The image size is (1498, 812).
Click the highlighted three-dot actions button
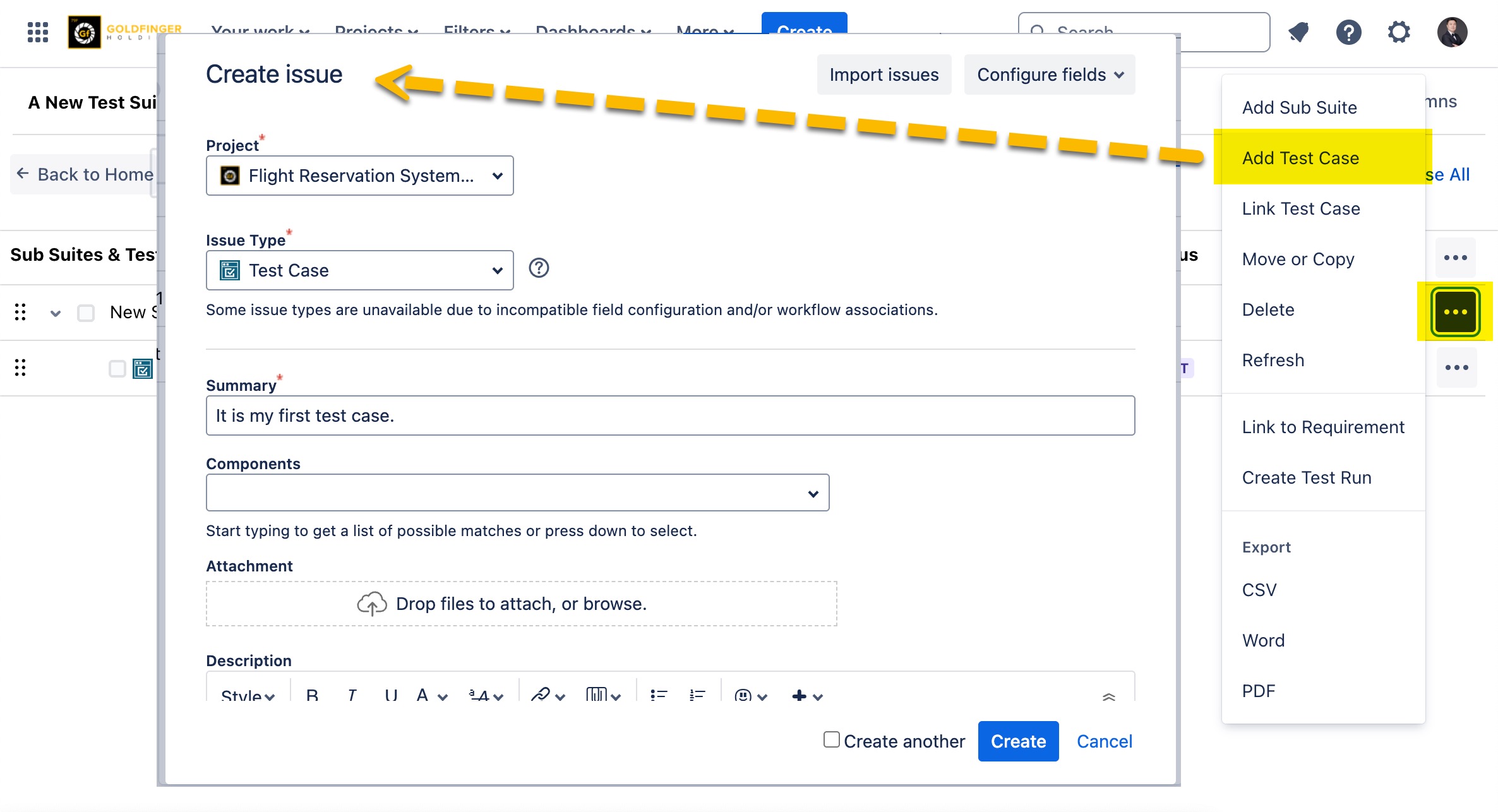(1455, 311)
